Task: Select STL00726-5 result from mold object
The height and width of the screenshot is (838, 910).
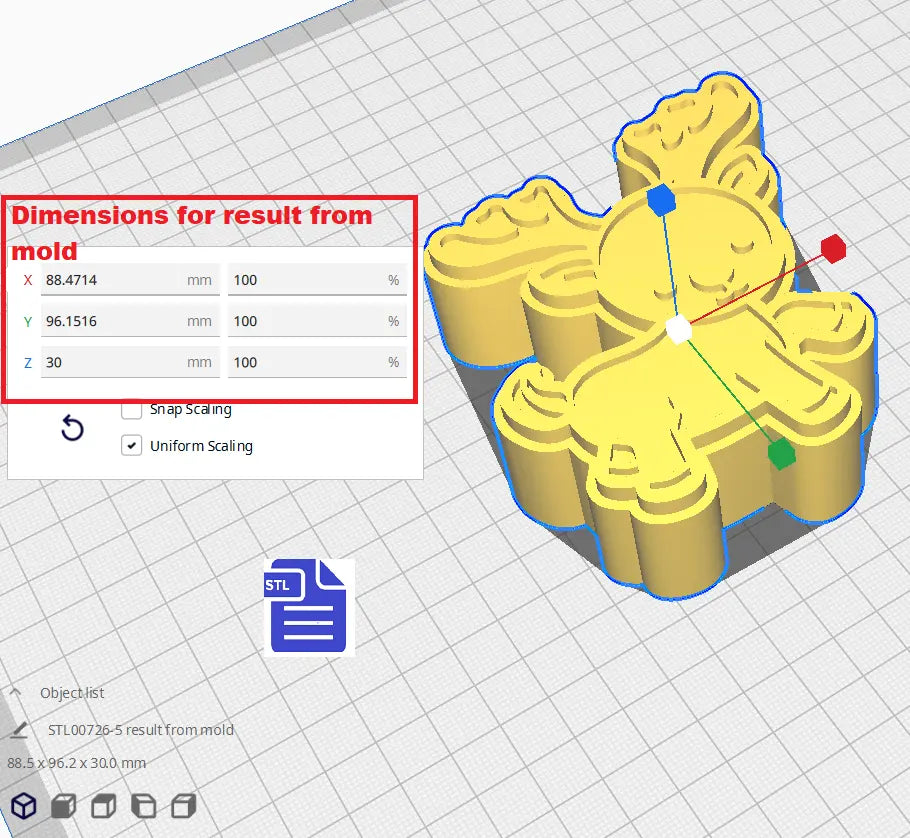Action: tap(140, 730)
